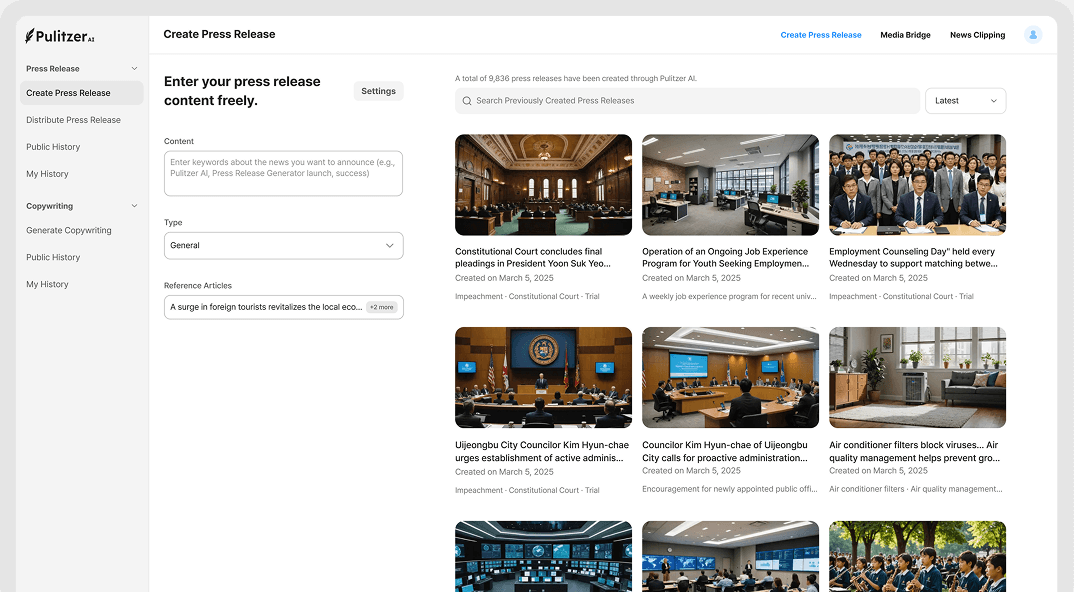Go to Generate Copywriting
The width and height of the screenshot is (1074, 592).
click(x=68, y=230)
